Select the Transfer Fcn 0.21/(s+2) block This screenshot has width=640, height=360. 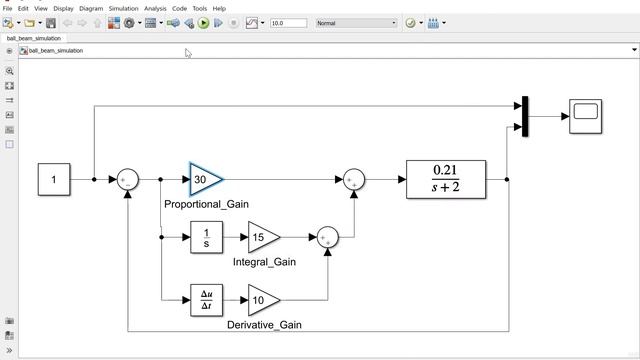click(446, 180)
